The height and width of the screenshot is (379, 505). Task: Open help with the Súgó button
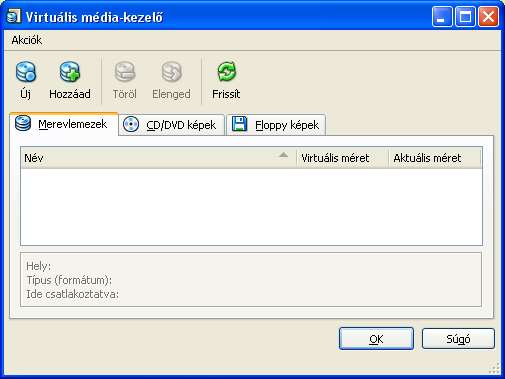[x=458, y=339]
